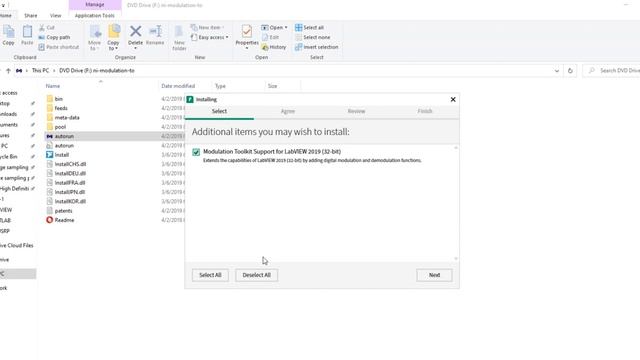Click the Select step tab in the installer

[219, 111]
